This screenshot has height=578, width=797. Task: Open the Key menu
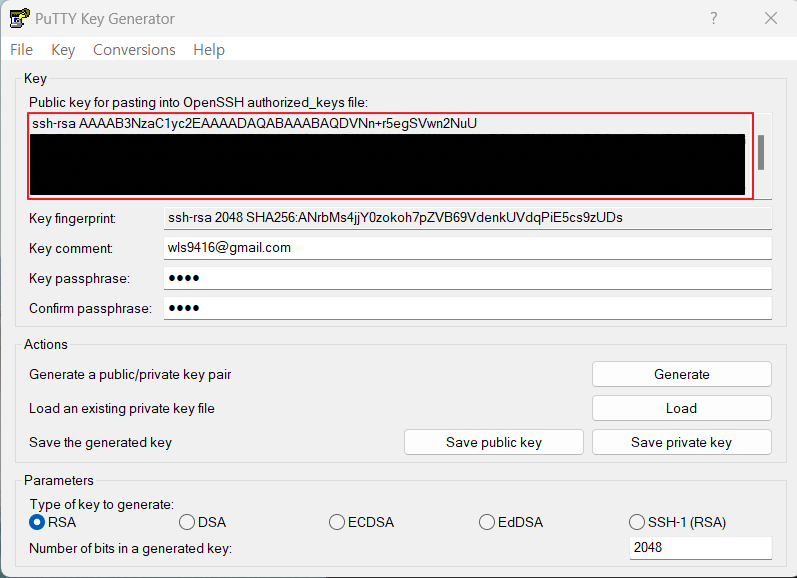point(63,50)
